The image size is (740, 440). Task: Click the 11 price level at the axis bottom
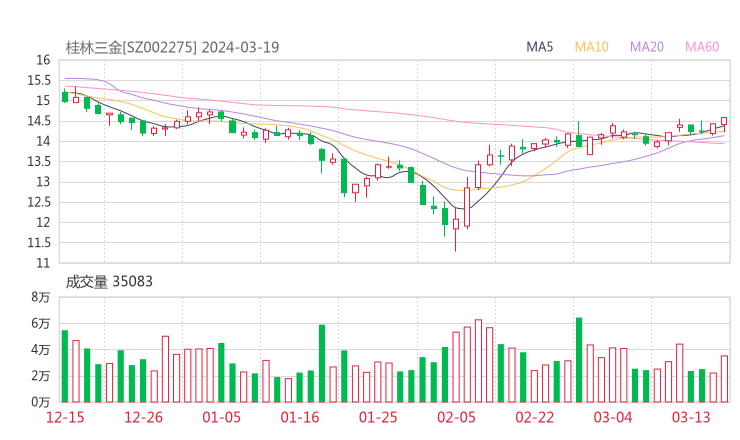[x=43, y=264]
